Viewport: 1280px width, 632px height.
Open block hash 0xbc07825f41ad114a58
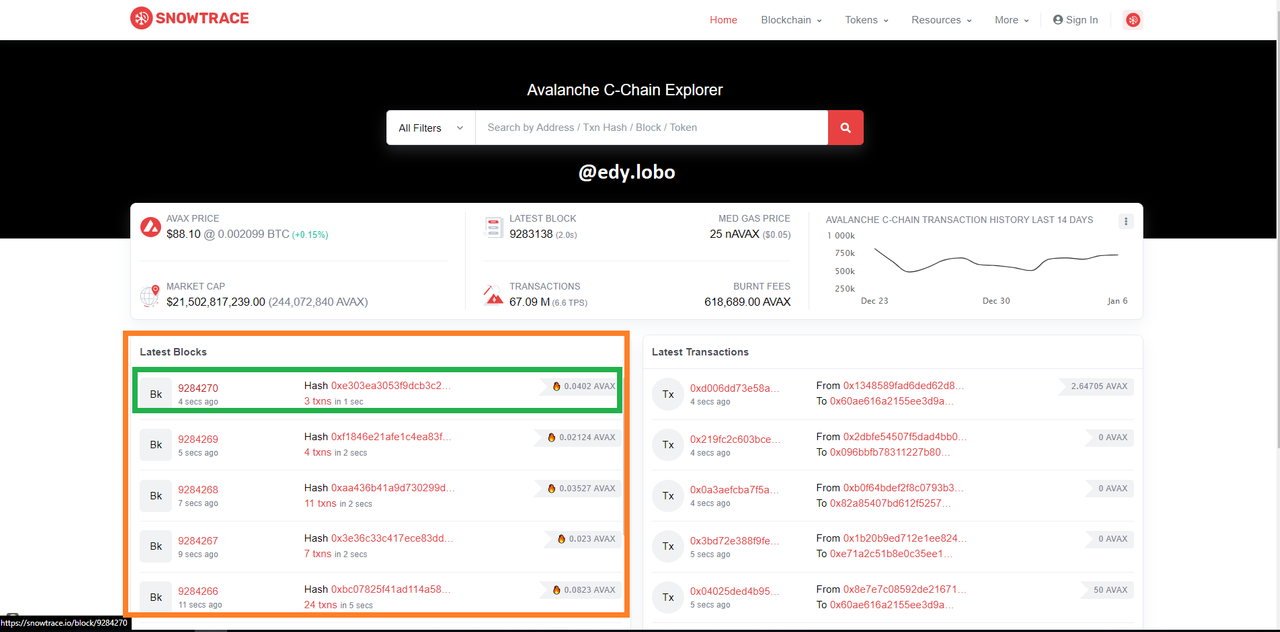(391, 589)
